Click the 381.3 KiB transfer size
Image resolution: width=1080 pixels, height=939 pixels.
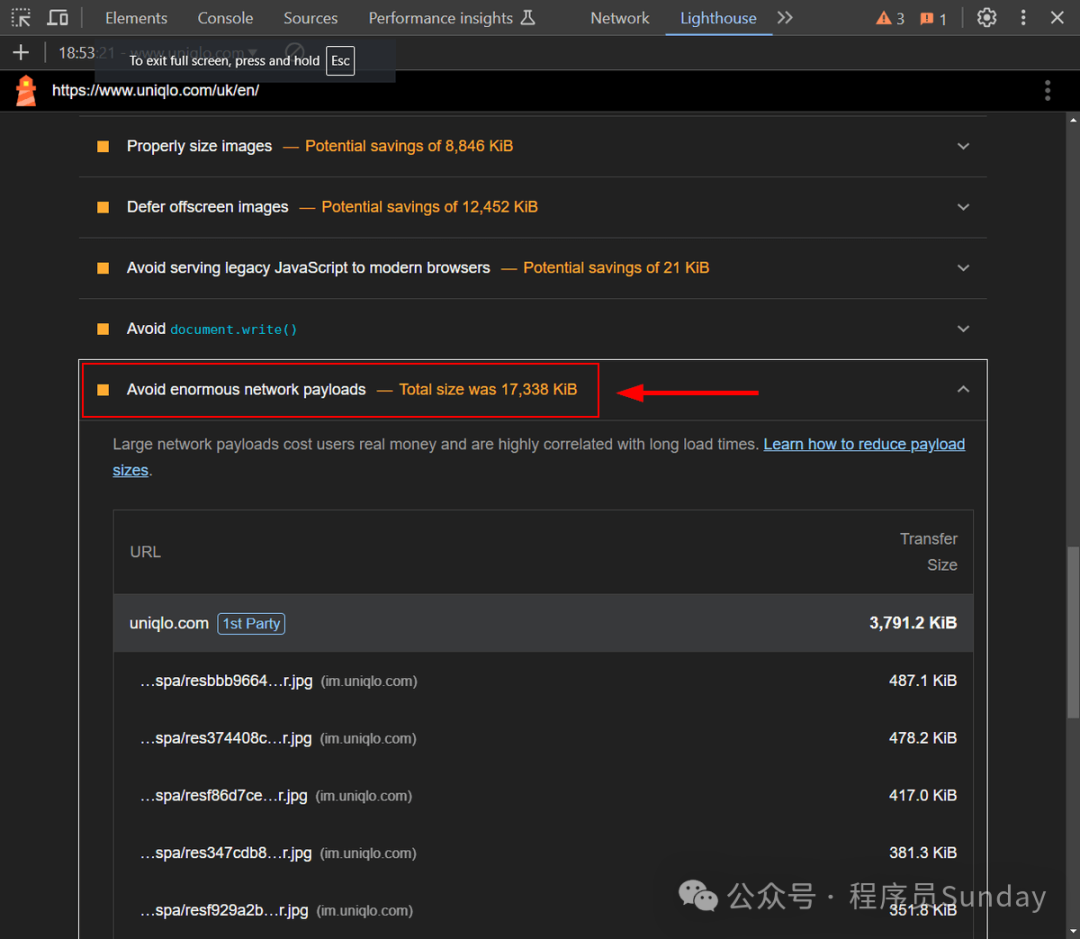922,853
